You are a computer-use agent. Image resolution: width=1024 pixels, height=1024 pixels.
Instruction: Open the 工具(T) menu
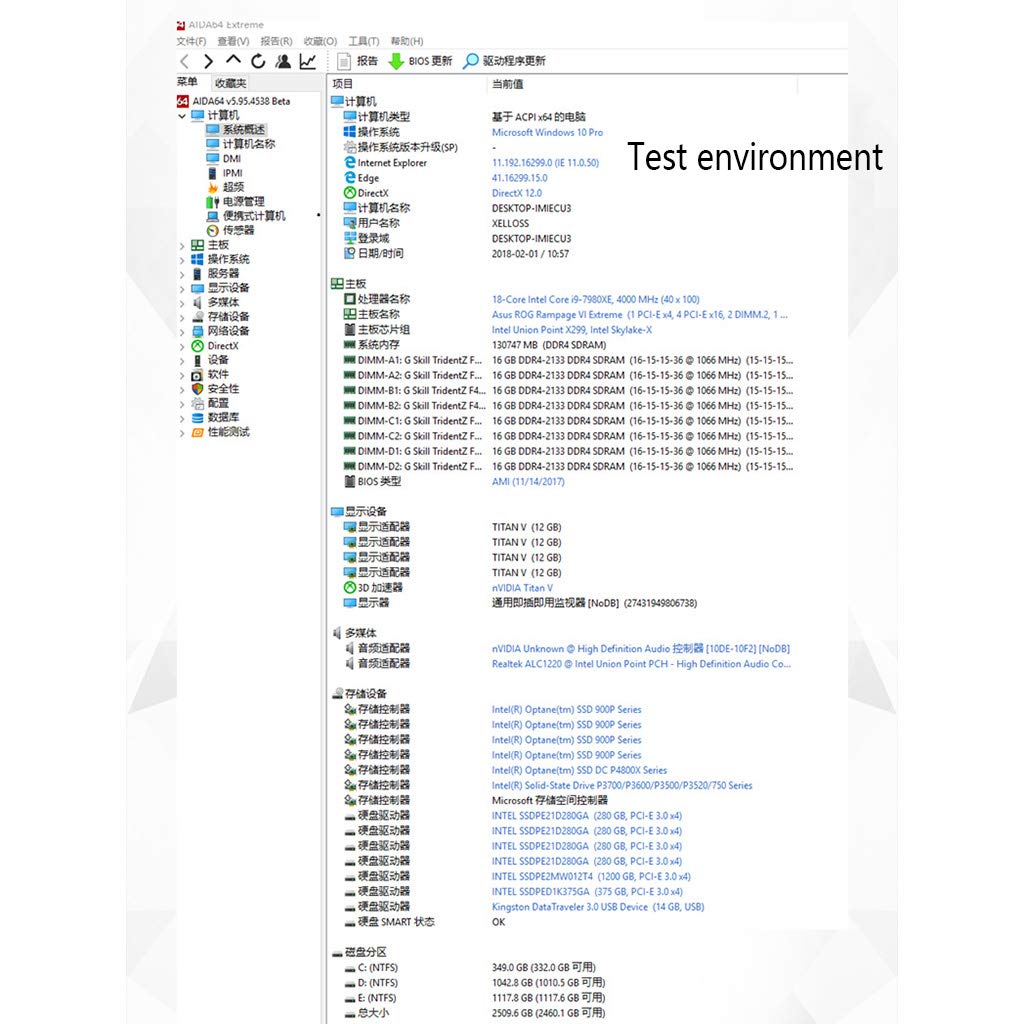[364, 41]
